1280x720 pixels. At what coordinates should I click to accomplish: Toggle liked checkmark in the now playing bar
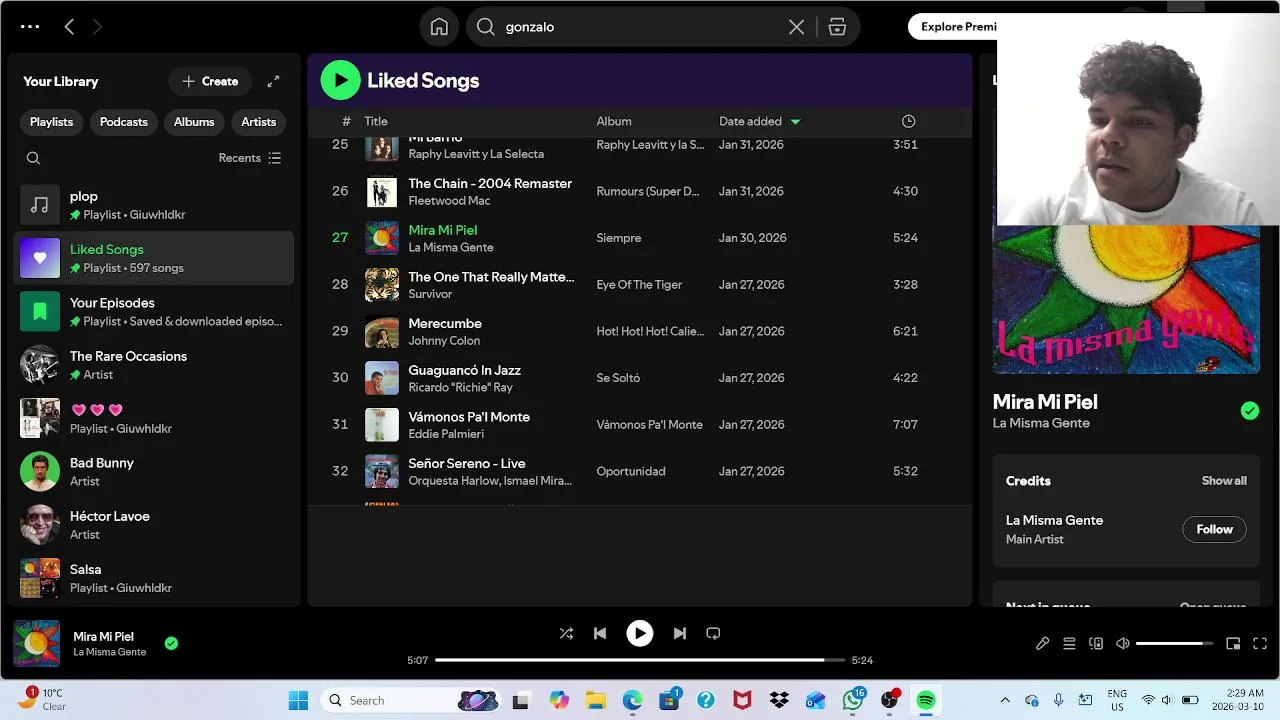tap(171, 643)
